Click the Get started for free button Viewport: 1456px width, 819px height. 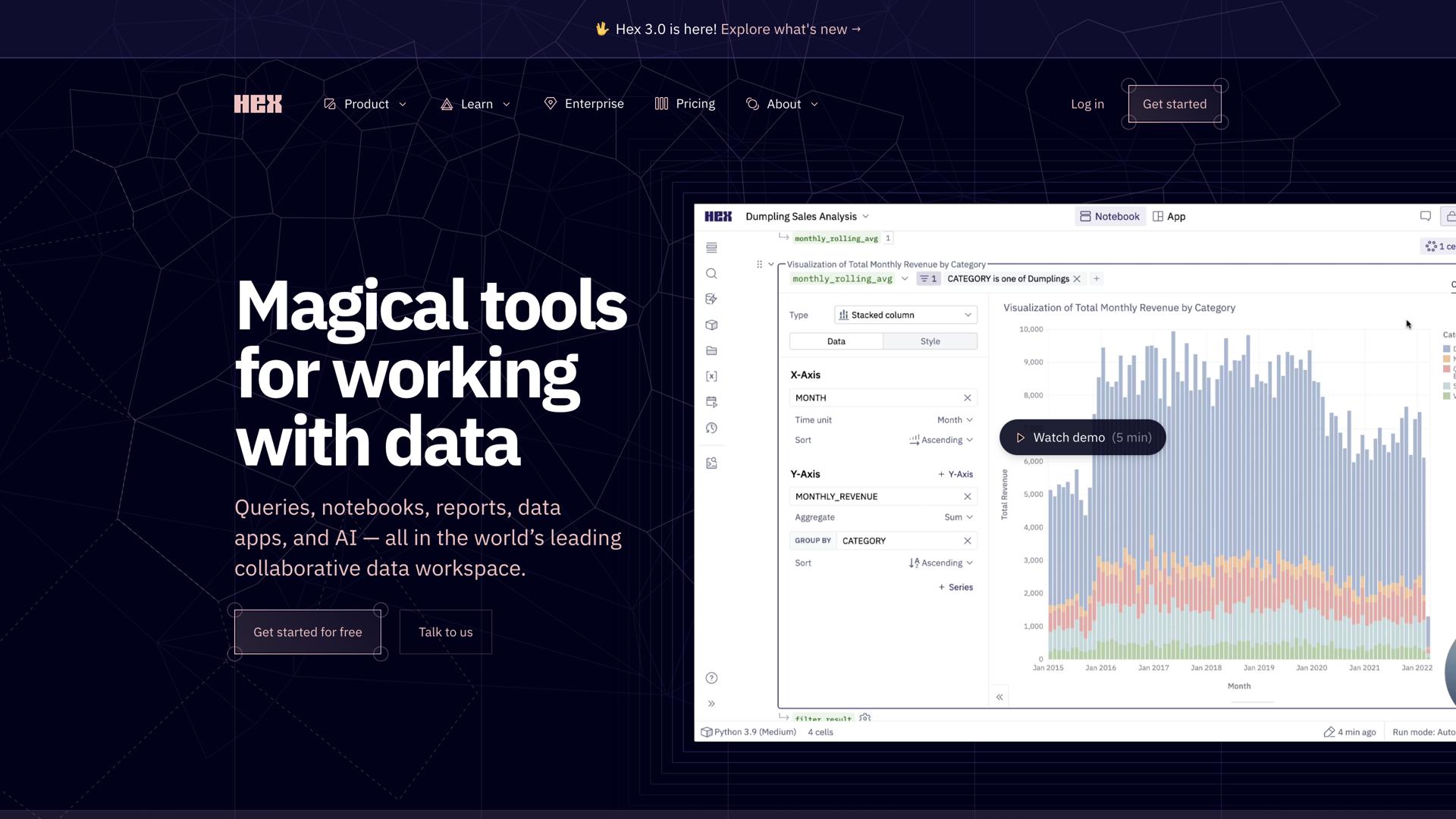point(307,632)
